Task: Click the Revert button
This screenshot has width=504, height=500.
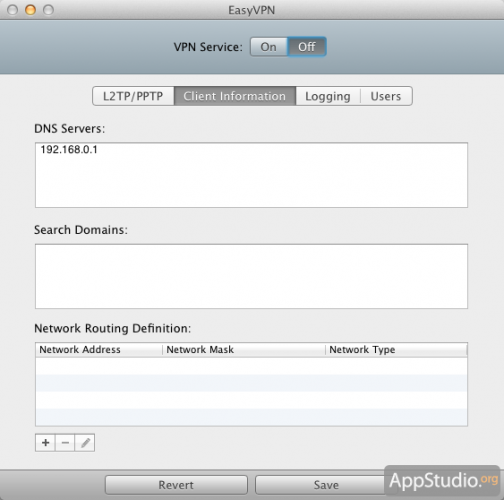Action: tap(176, 485)
